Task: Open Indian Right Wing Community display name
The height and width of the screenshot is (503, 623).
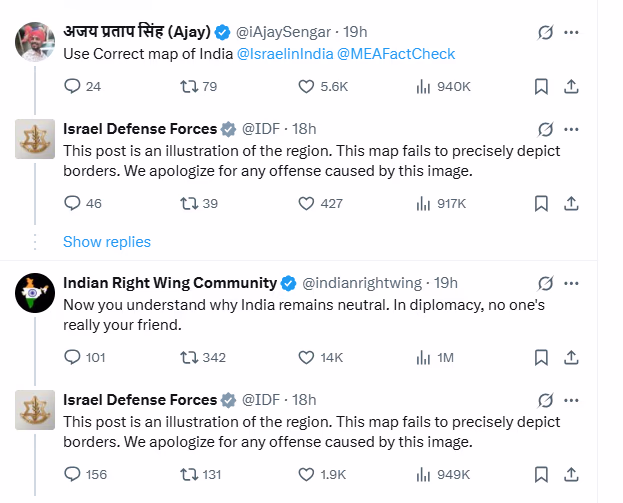Action: (x=169, y=283)
